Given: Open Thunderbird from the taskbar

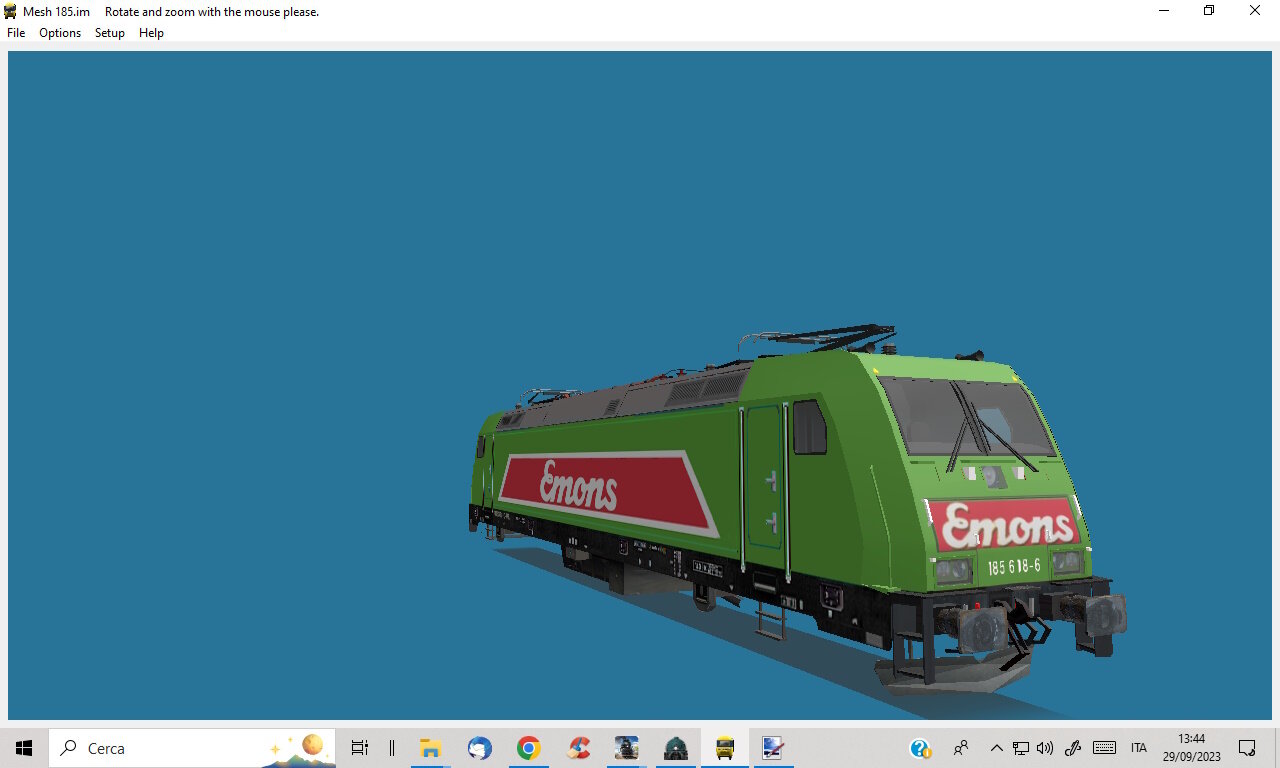Looking at the screenshot, I should [x=480, y=748].
